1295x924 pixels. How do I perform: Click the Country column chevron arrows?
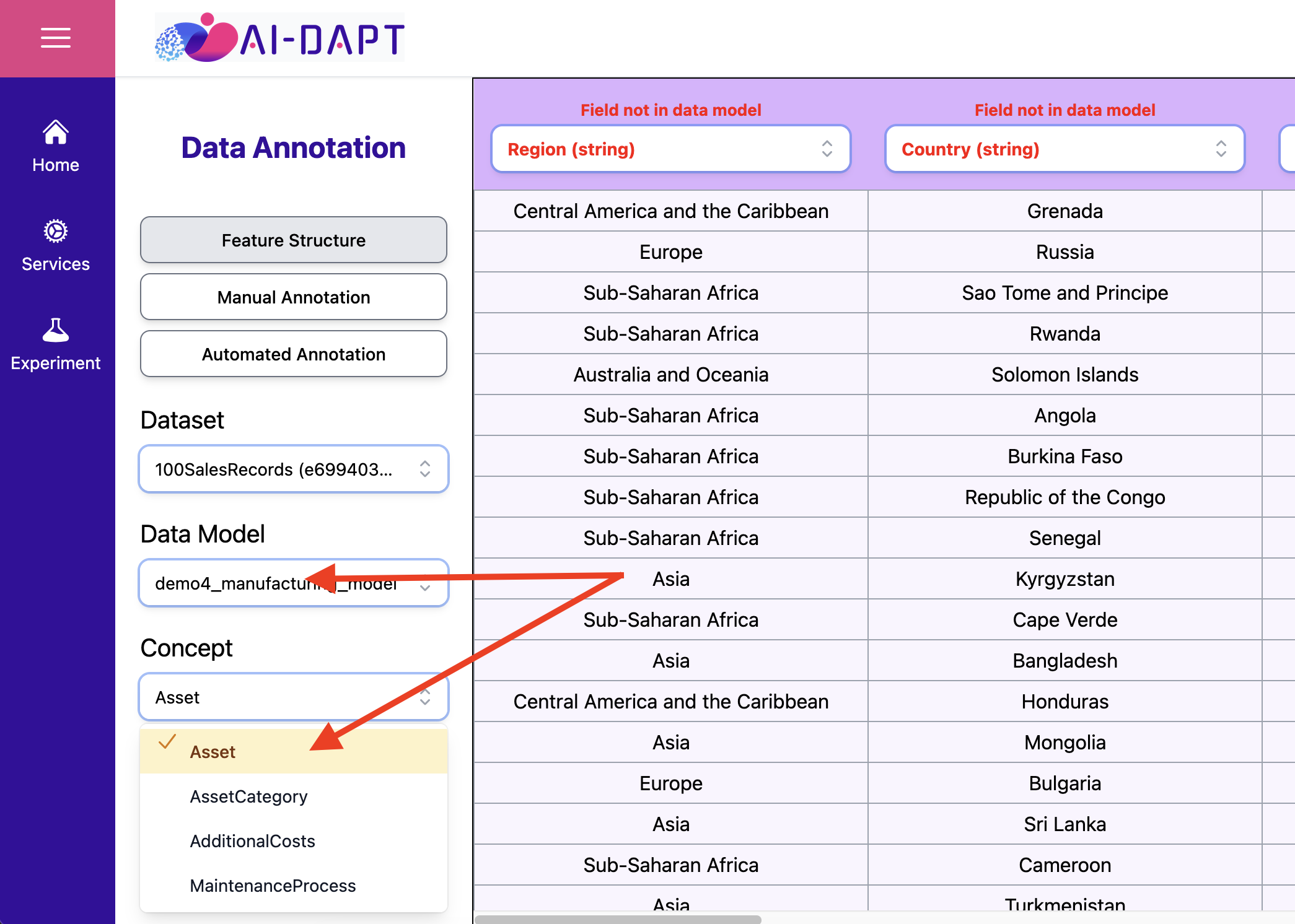pos(1221,149)
